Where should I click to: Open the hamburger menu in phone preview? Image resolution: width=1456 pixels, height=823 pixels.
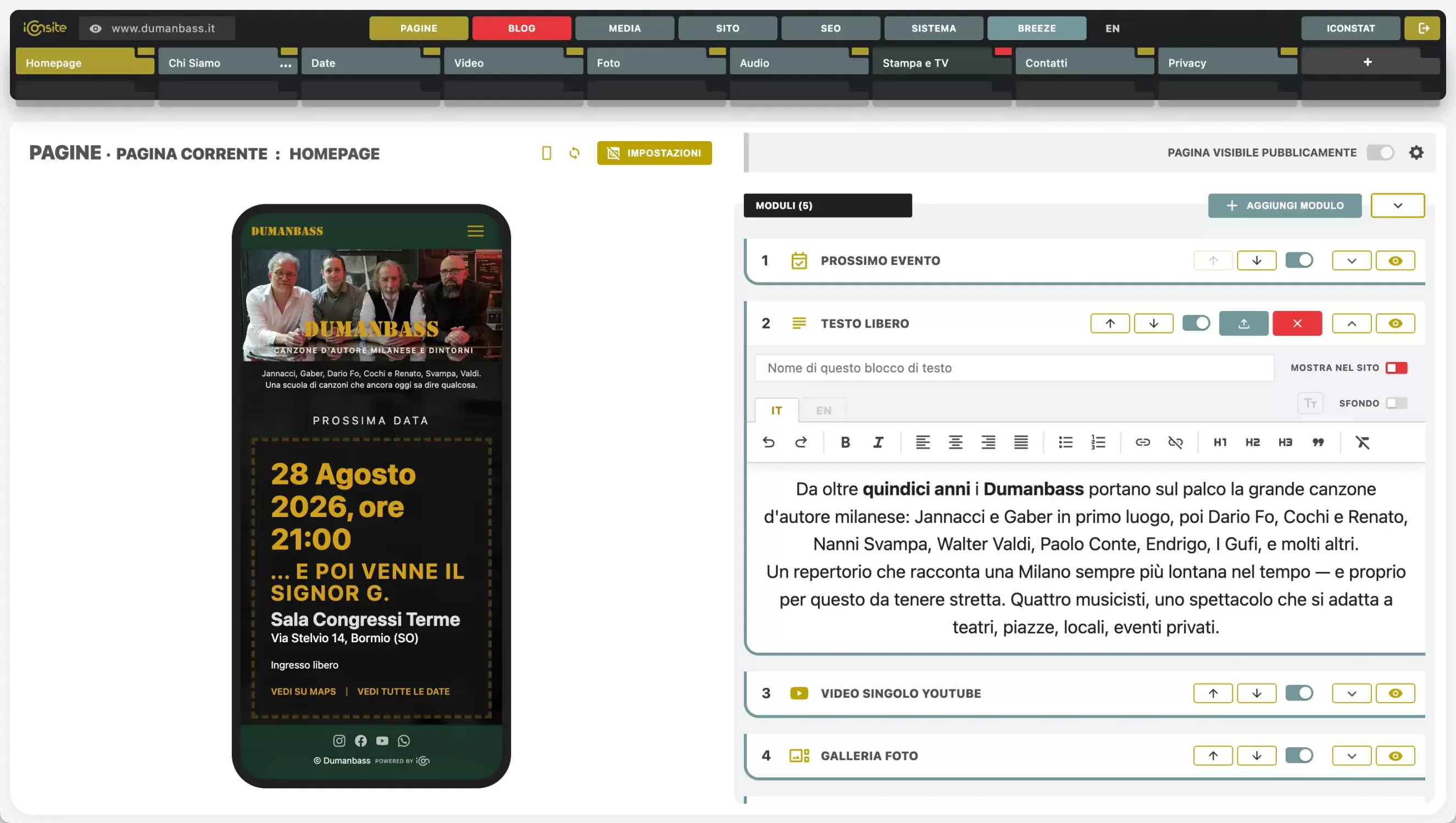[x=475, y=231]
